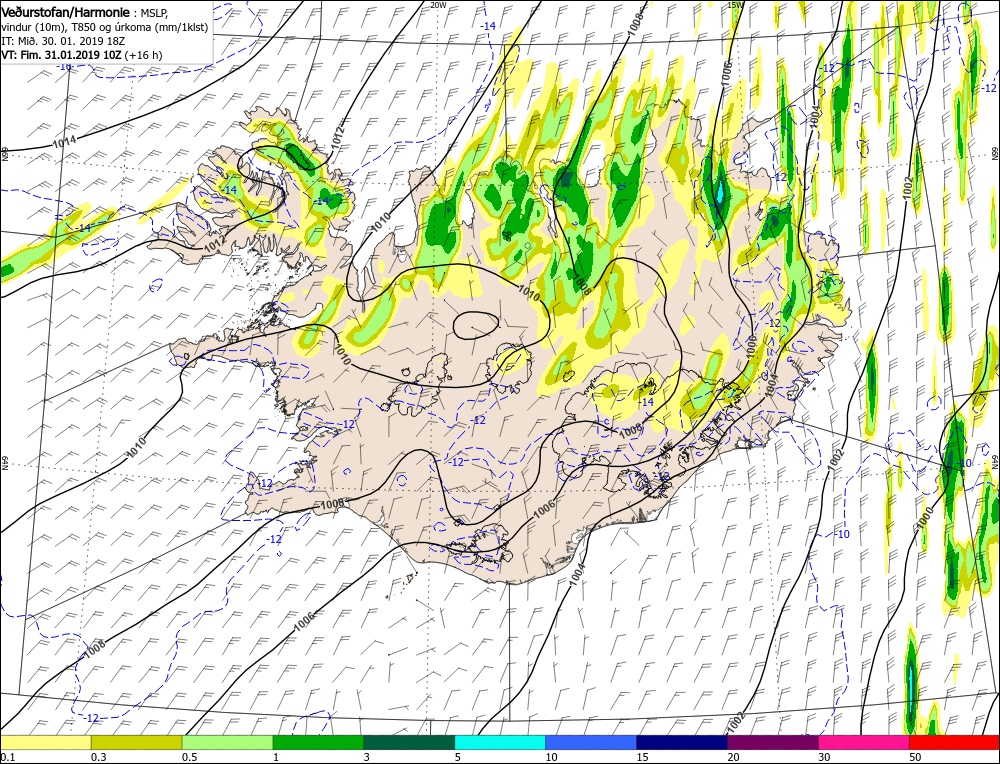Screen dimensions: 1000x764
Task: Click the legend value 0.5
Action: coord(189,756)
